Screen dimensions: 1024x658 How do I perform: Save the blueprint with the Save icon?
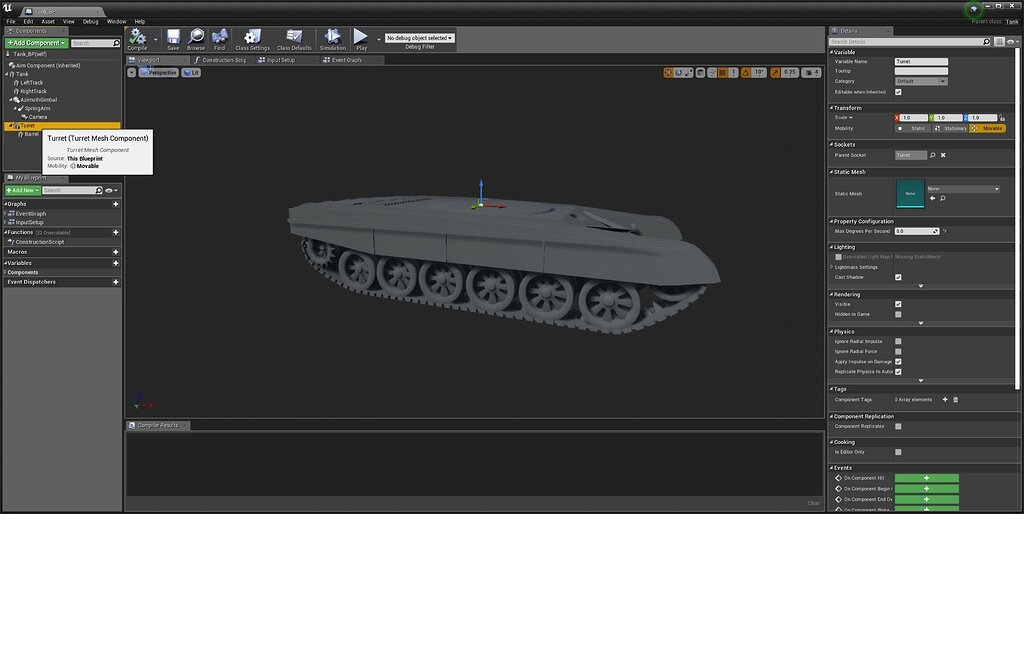tap(173, 39)
